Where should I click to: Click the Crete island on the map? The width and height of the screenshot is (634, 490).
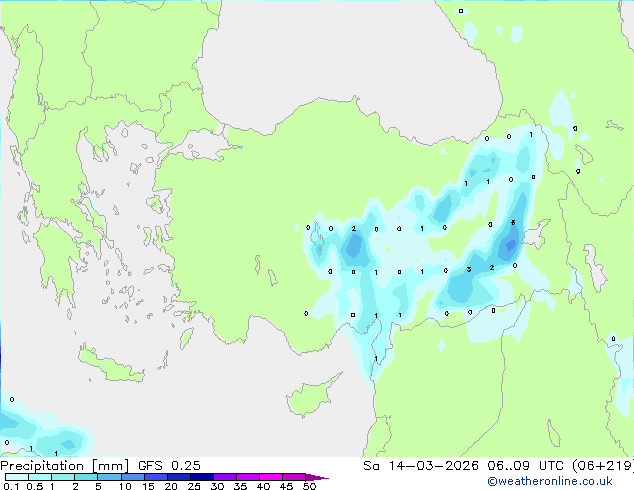pos(110,365)
